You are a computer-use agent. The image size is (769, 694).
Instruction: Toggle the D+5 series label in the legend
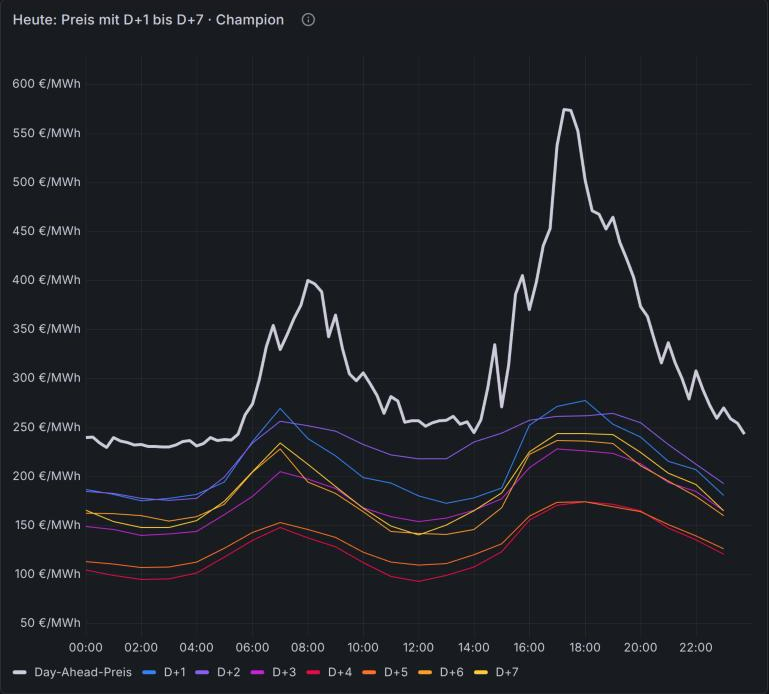(396, 672)
